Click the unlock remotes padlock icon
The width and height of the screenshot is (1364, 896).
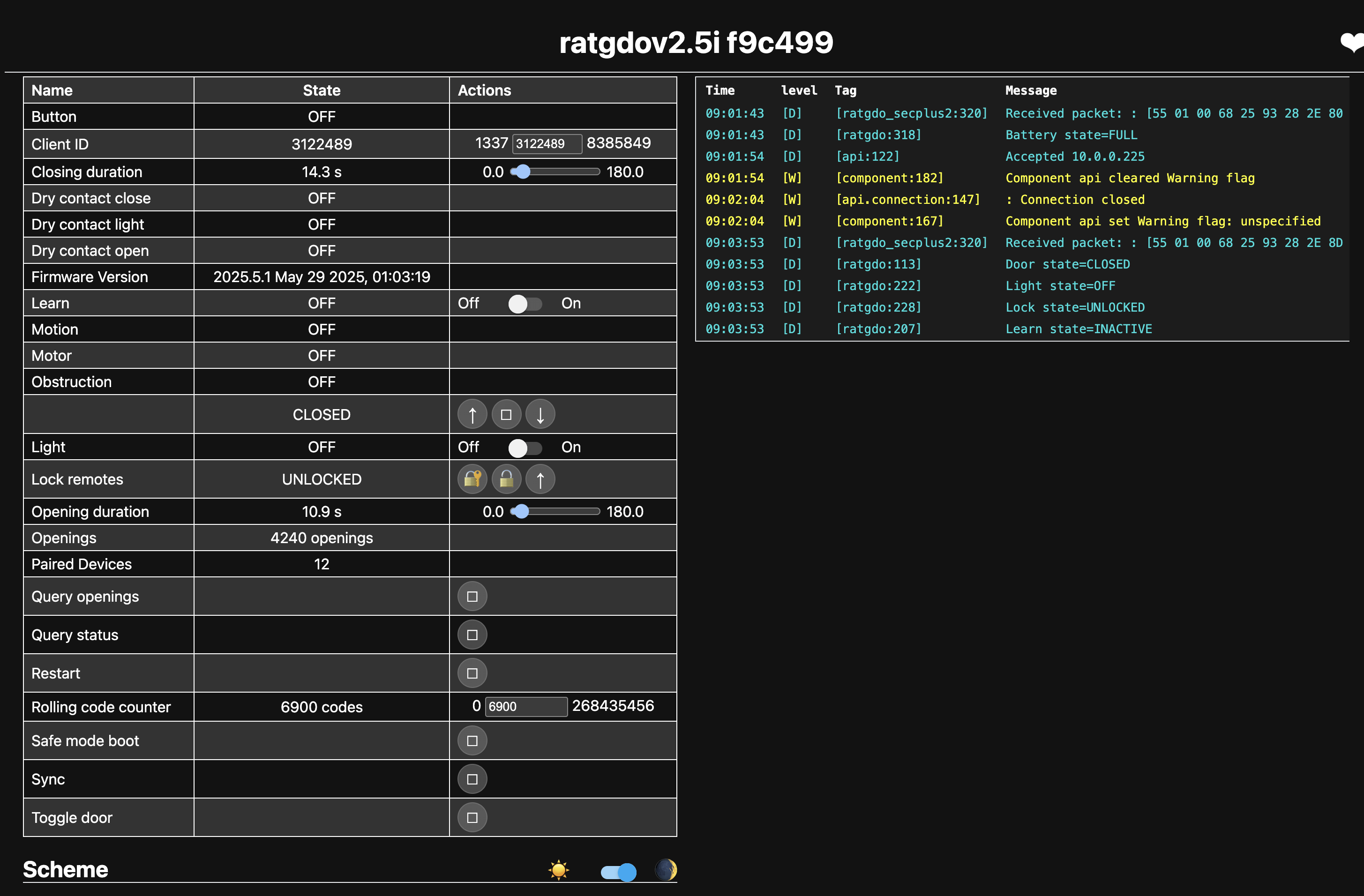tap(506, 479)
